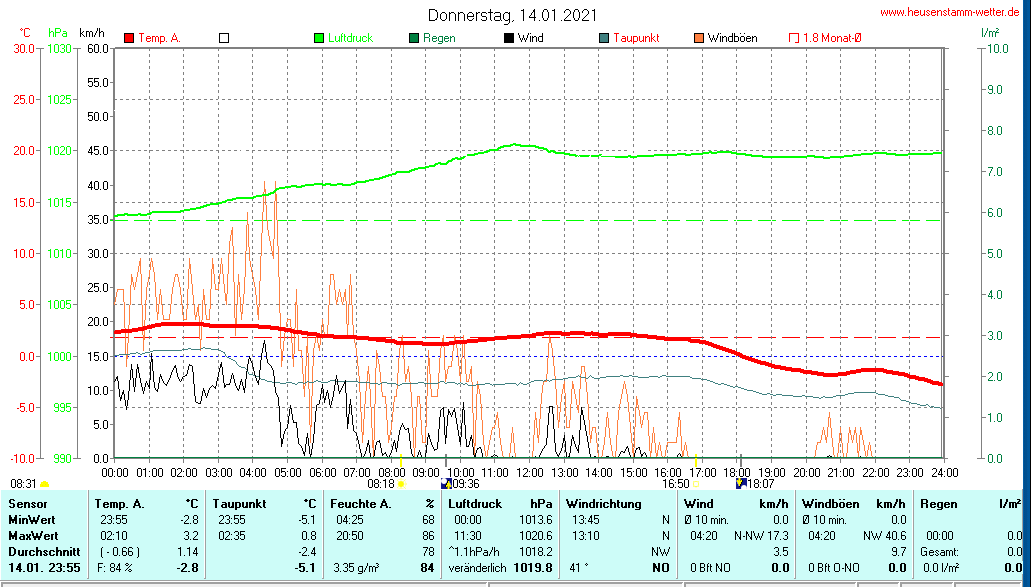The width and height of the screenshot is (1034, 587).
Task: Click the Windböen column header in table
Action: tap(829, 504)
